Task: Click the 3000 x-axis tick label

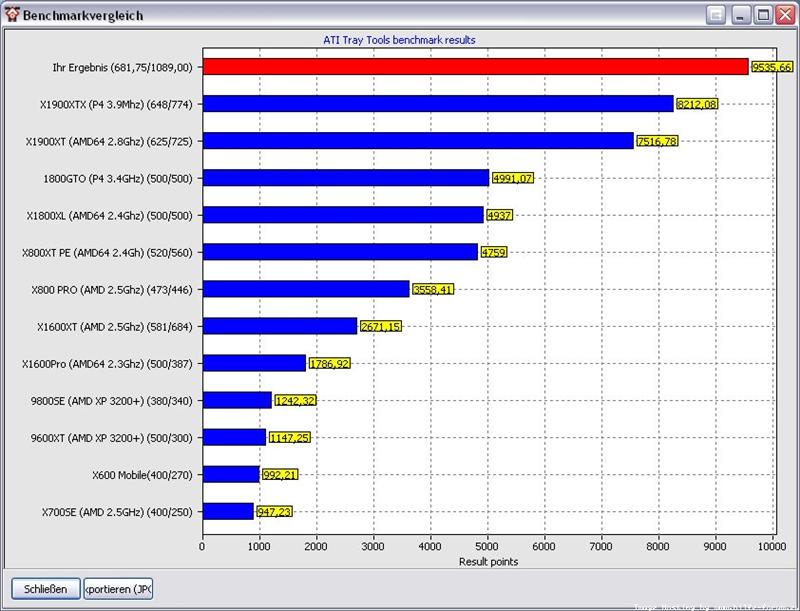Action: [373, 547]
